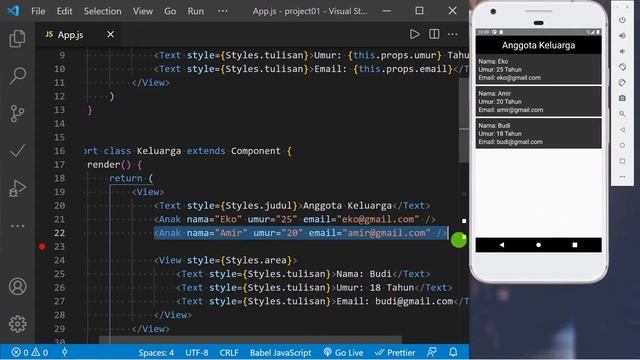Screen dimensions: 640x360
Task: Open the Edit menu
Action: 64,11
